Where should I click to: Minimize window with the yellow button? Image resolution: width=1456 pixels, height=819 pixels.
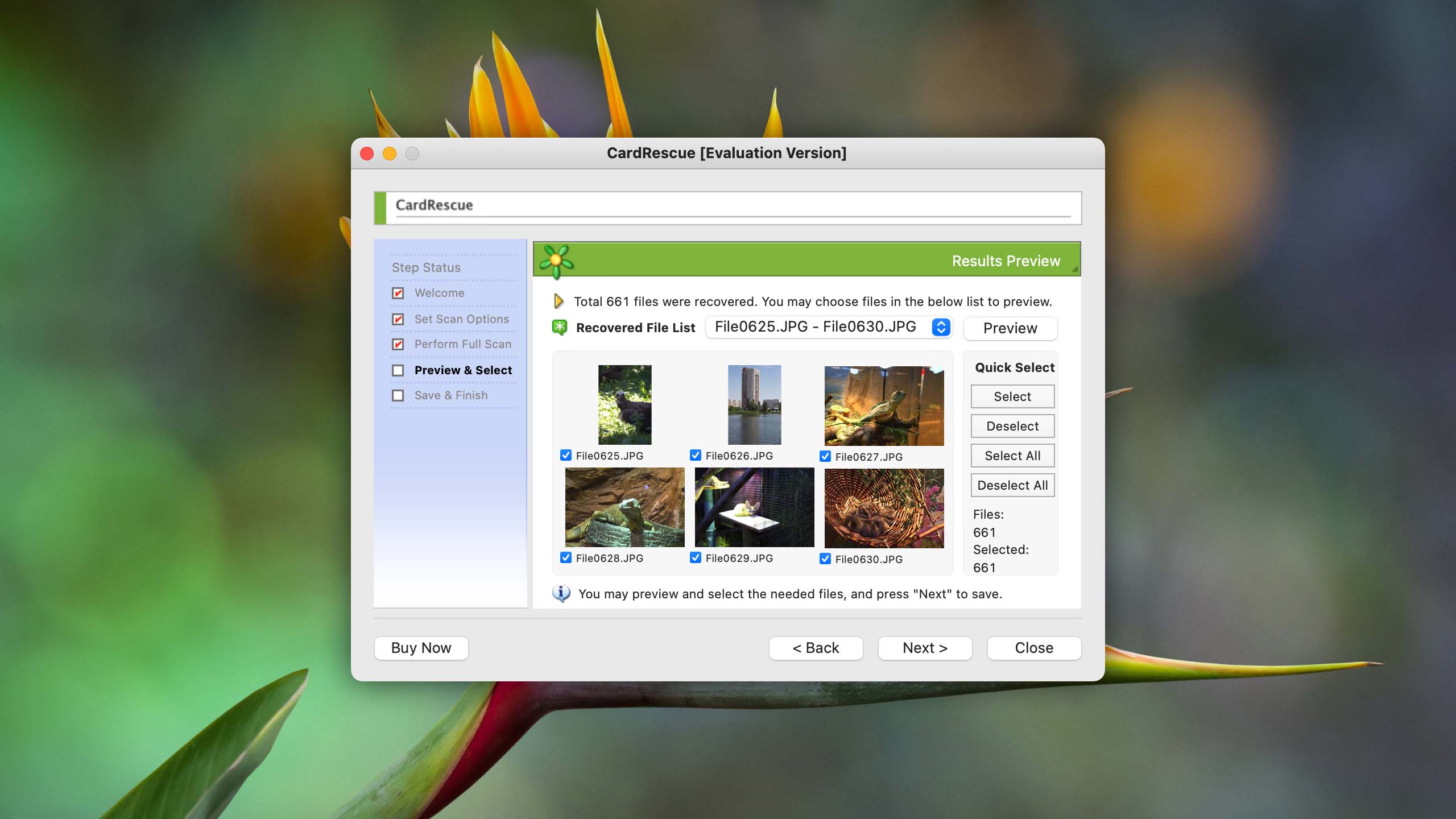[x=390, y=154]
